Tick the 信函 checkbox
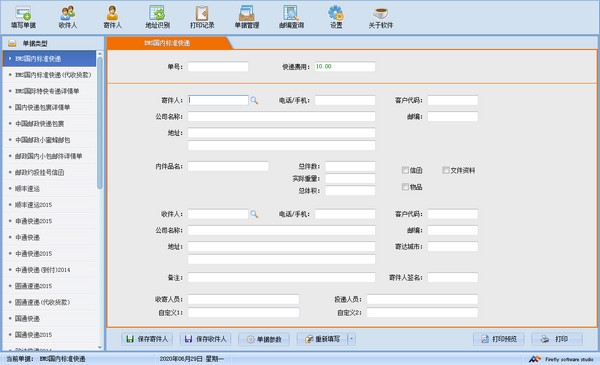 click(405, 170)
